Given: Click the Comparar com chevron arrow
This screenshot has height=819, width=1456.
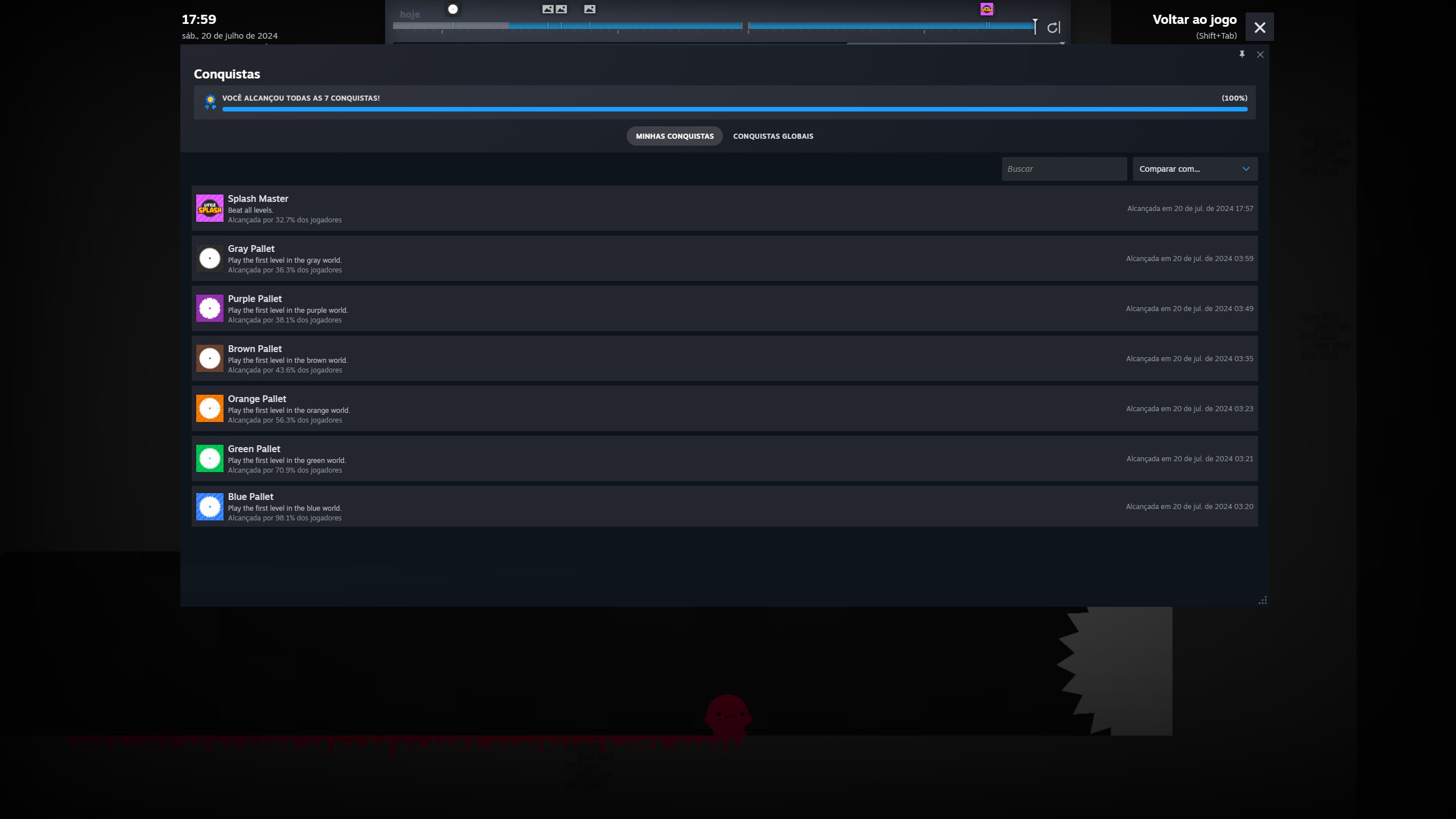Looking at the screenshot, I should pyautogui.click(x=1246, y=169).
